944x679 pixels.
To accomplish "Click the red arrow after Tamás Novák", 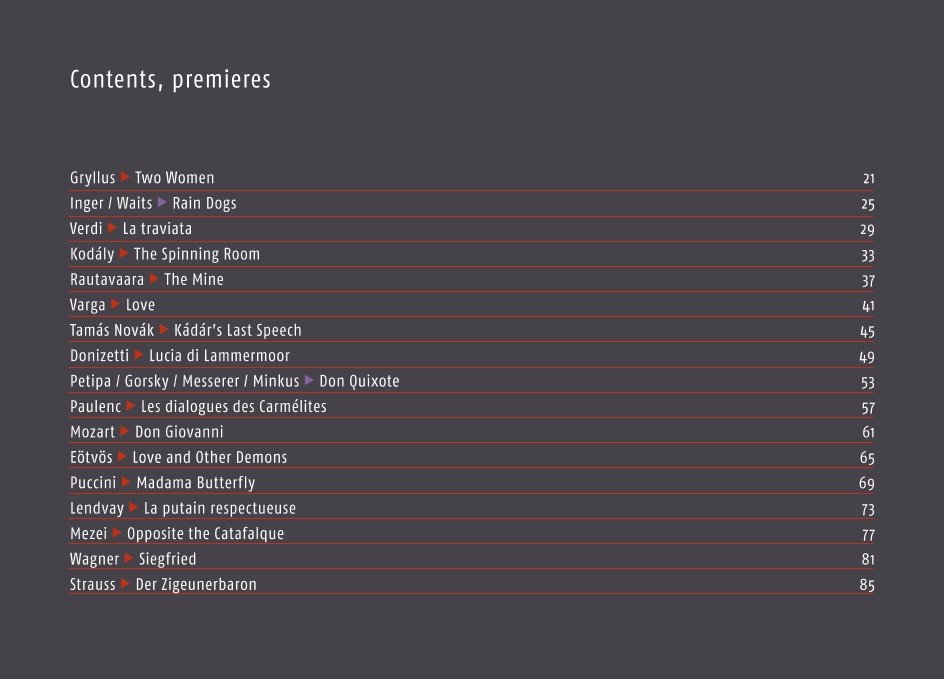I will pos(164,329).
